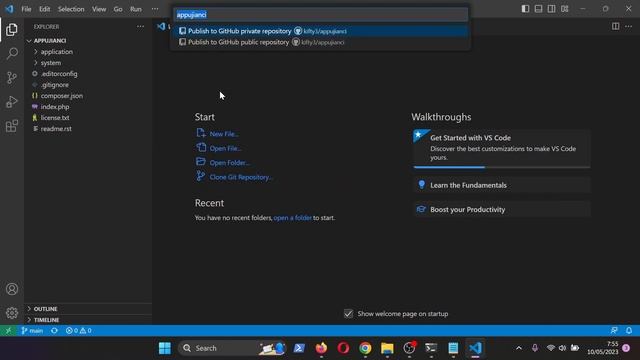Open Get Started with VS Code walkthrough
The image size is (640, 360).
[x=502, y=148]
